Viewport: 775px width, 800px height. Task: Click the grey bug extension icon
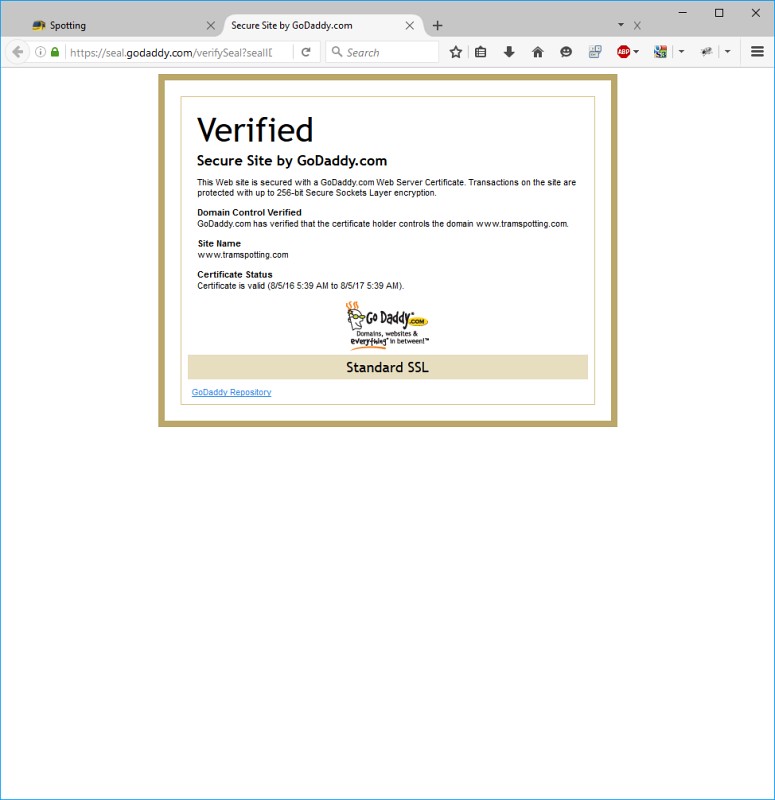[707, 52]
